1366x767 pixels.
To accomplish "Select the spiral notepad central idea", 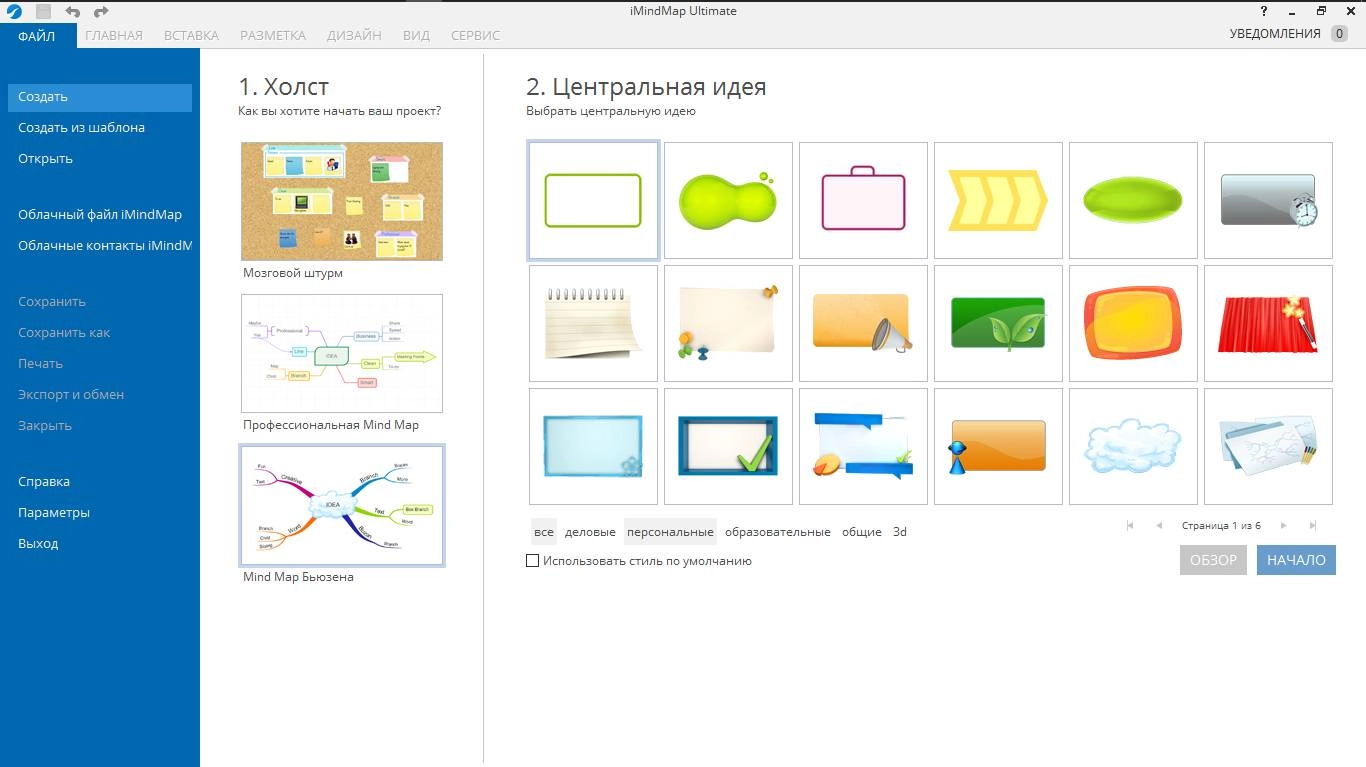I will (x=593, y=323).
